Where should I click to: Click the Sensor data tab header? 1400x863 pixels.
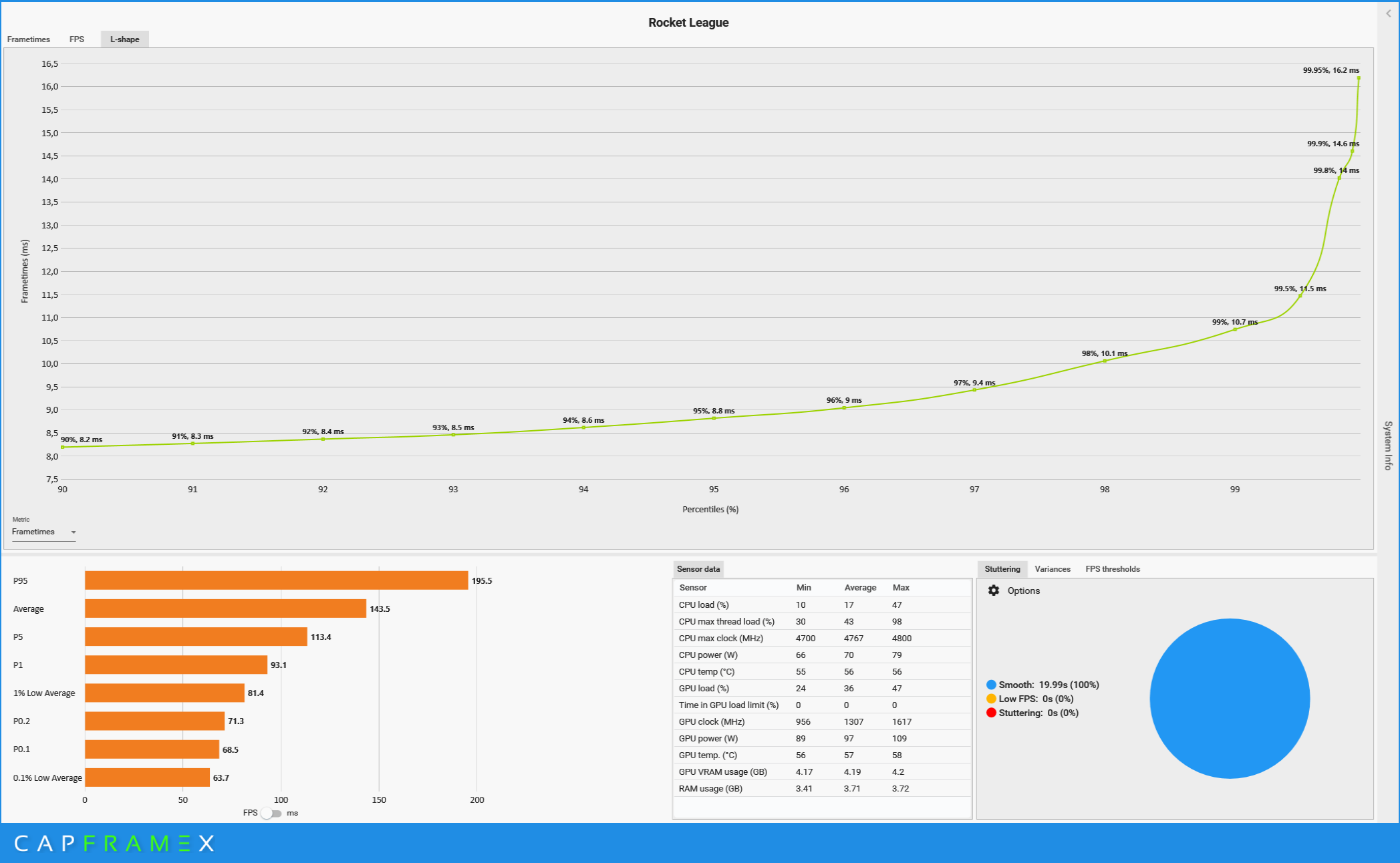tap(698, 569)
